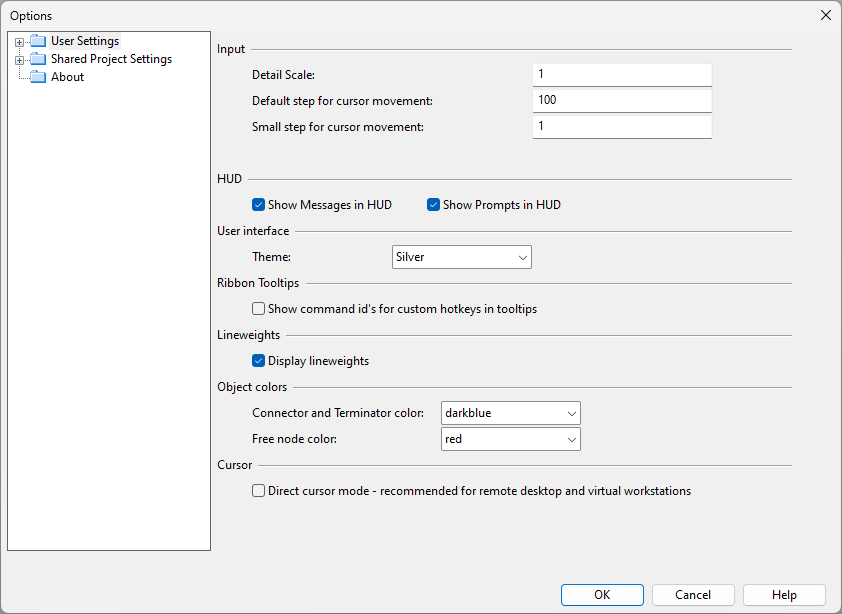Enable Direct cursor mode checkbox
The image size is (842, 614).
pos(259,491)
